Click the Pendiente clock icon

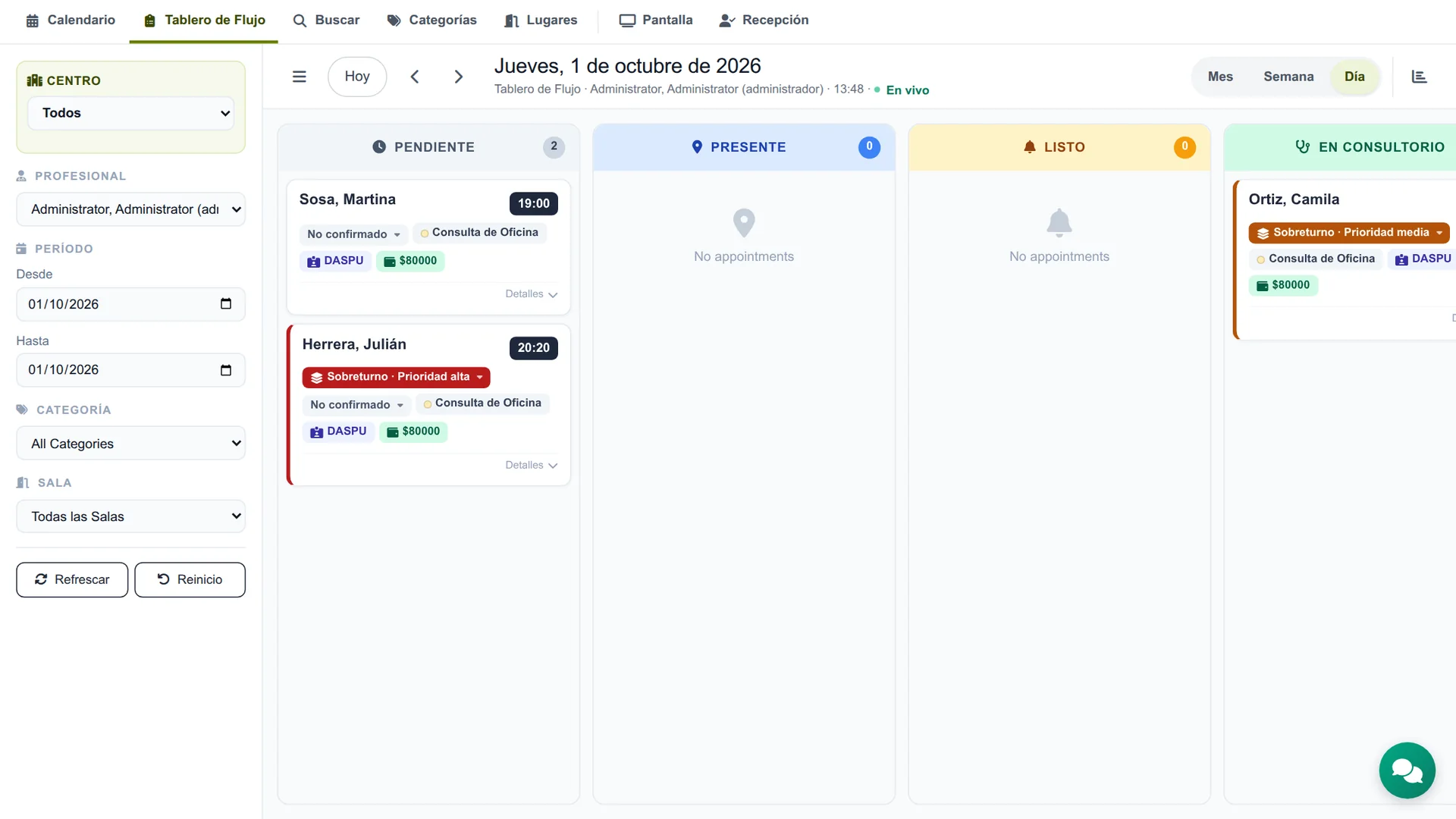tap(379, 147)
